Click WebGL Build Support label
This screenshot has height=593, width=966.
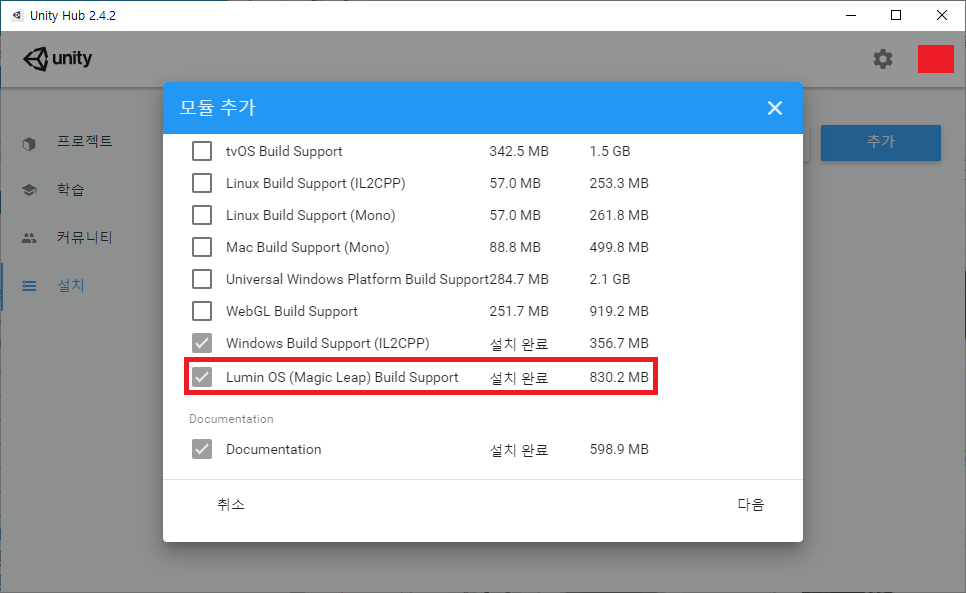pyautogui.click(x=291, y=312)
